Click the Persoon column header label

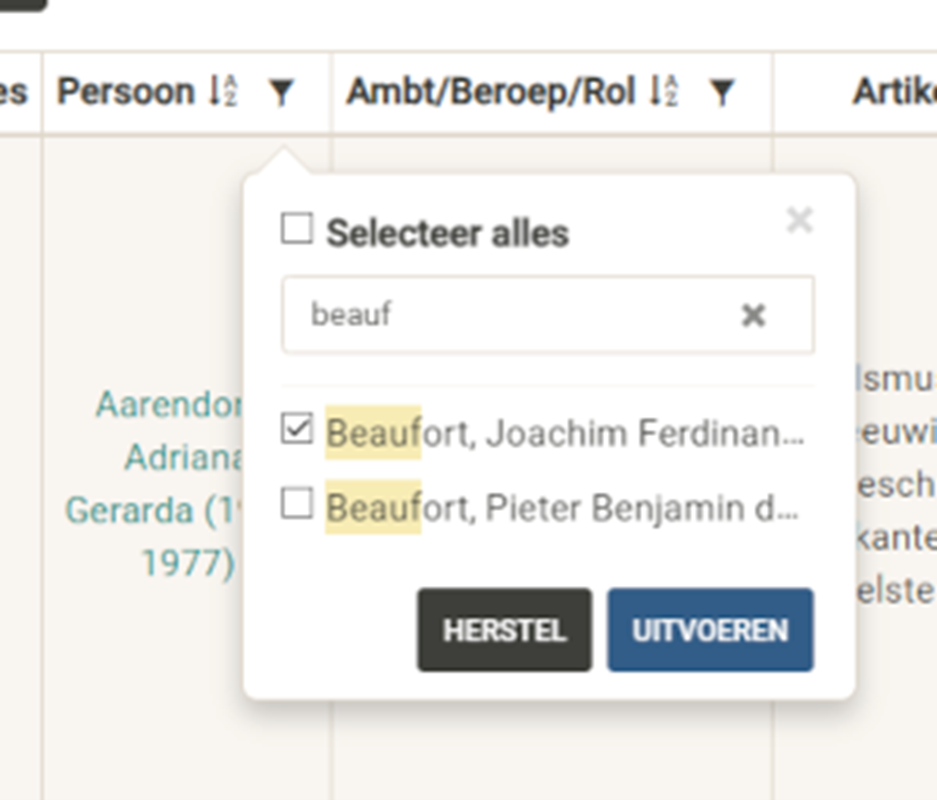125,92
